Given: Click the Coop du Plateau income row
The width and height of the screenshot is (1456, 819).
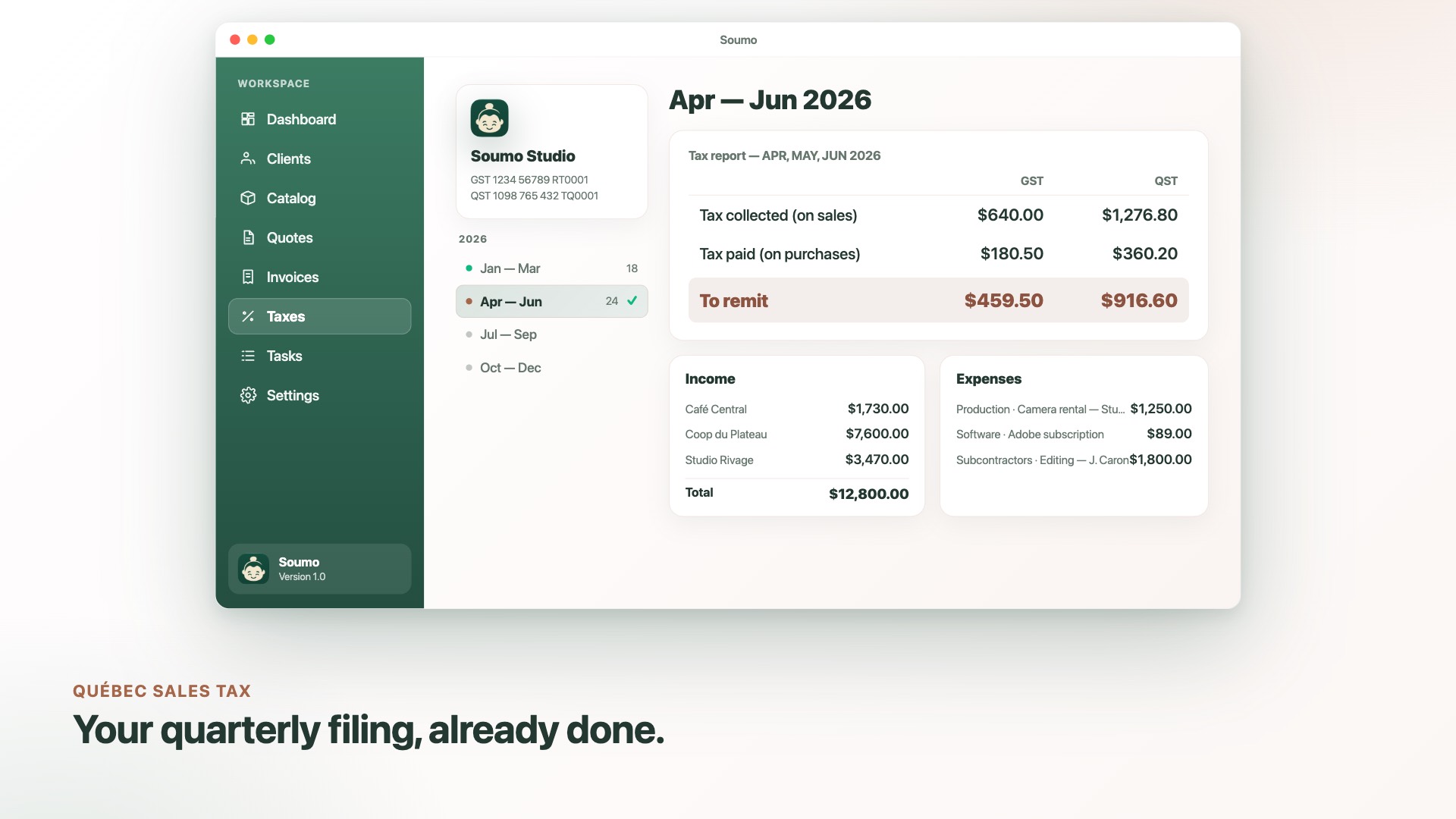Looking at the screenshot, I should click(x=796, y=435).
